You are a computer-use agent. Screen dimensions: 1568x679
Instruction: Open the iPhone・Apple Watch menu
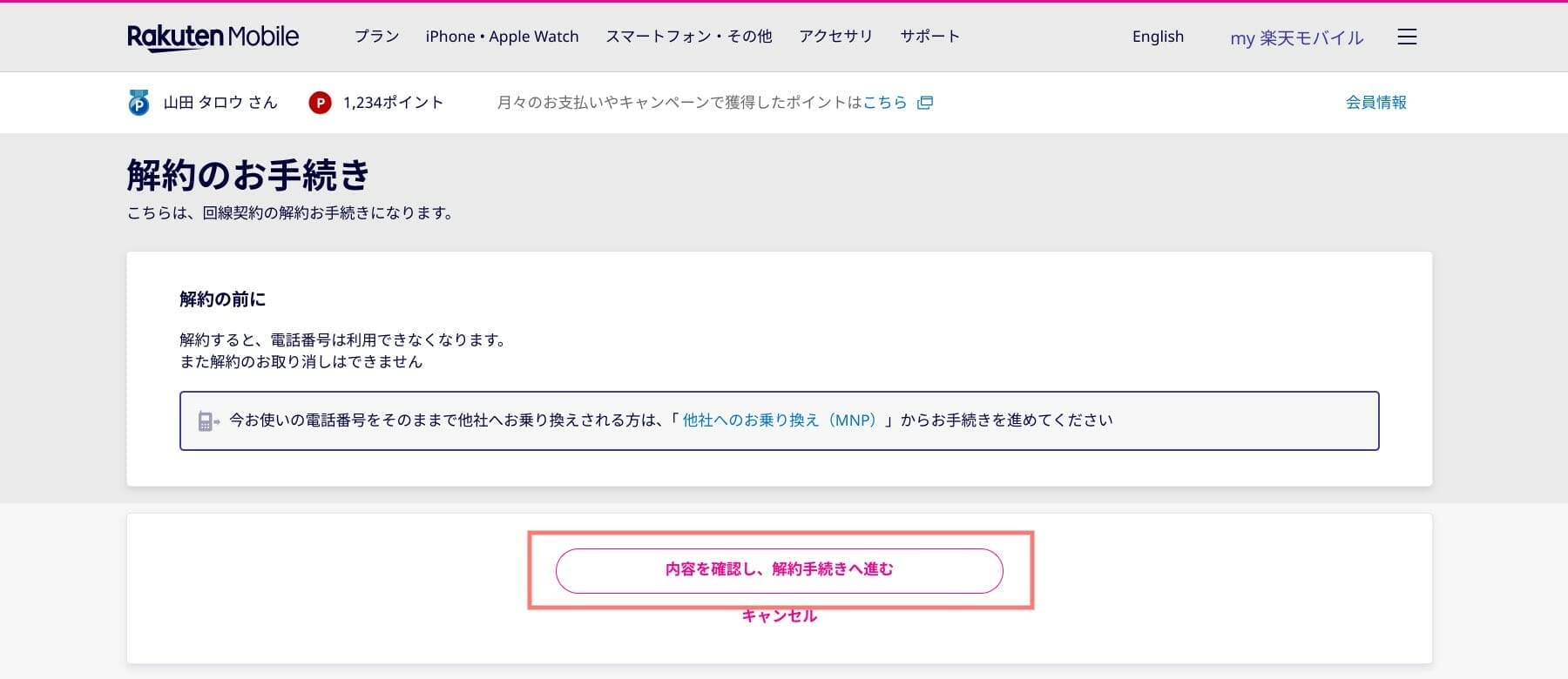(502, 37)
